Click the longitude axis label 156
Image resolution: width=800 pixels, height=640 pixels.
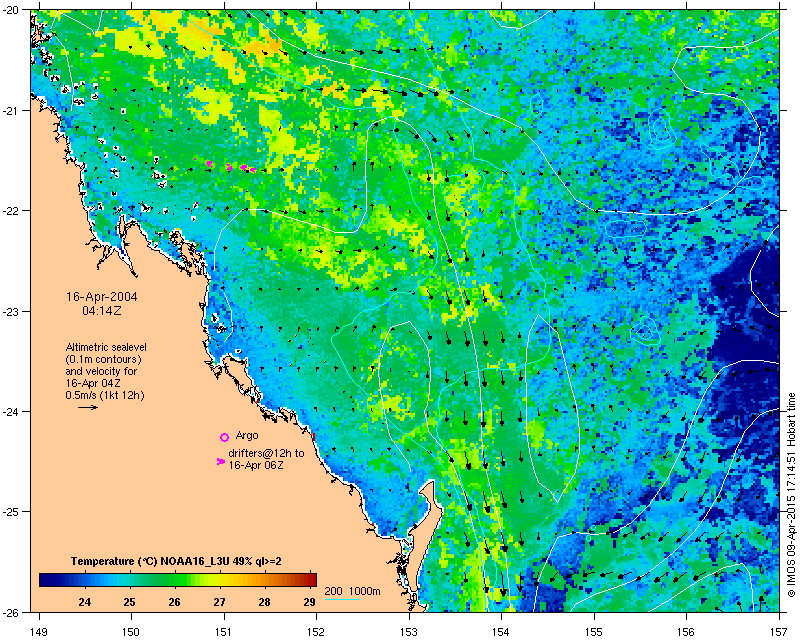click(687, 632)
